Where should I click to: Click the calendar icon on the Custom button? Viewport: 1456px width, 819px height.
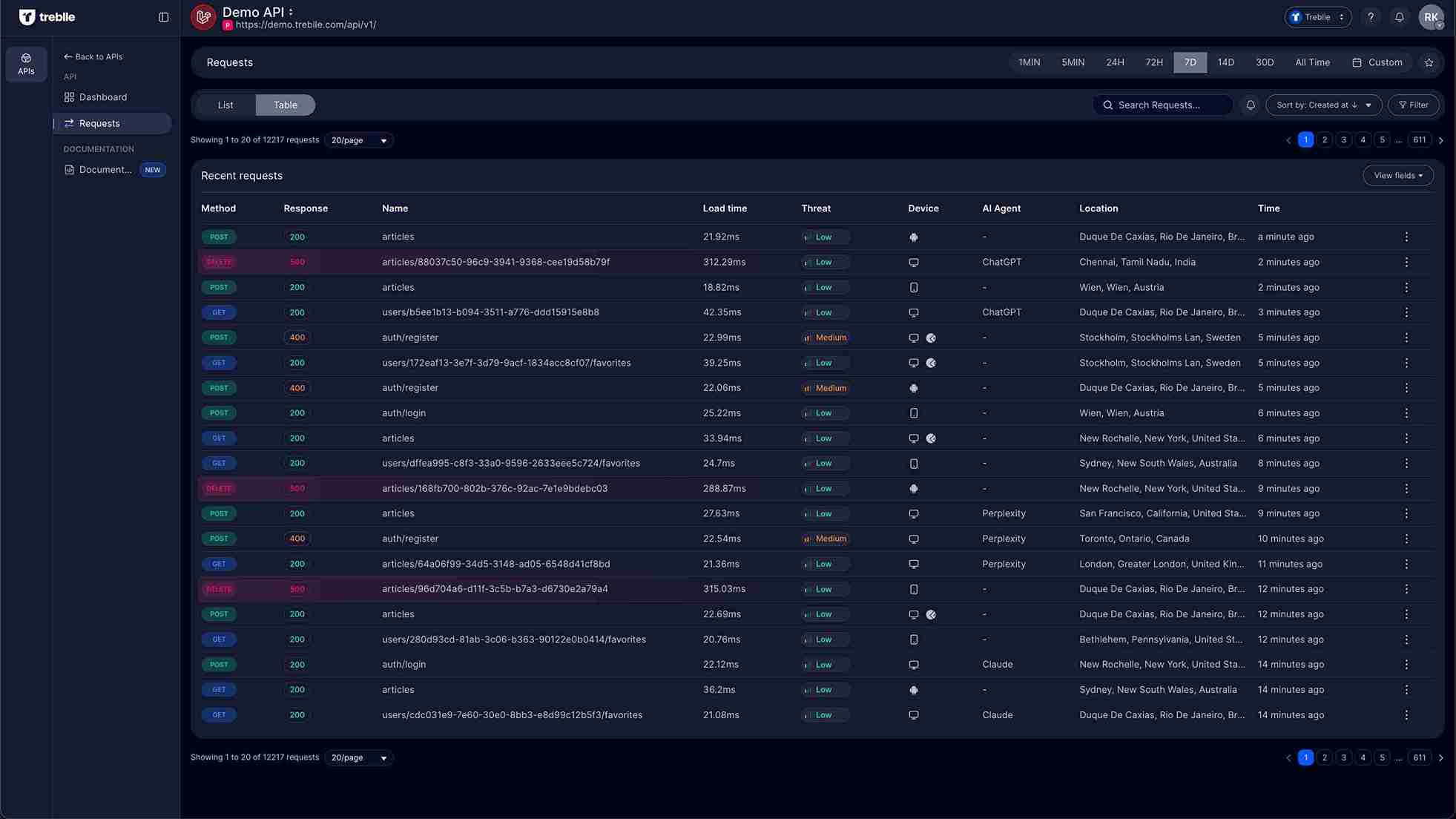(x=1357, y=62)
